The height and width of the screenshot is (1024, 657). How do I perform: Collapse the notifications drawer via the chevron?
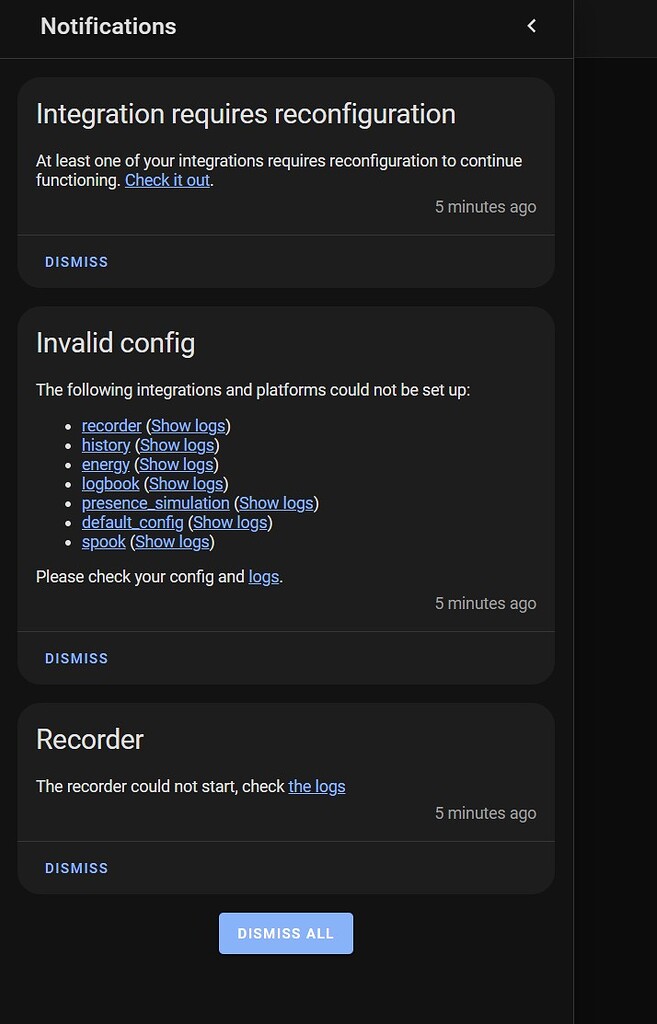pos(531,26)
